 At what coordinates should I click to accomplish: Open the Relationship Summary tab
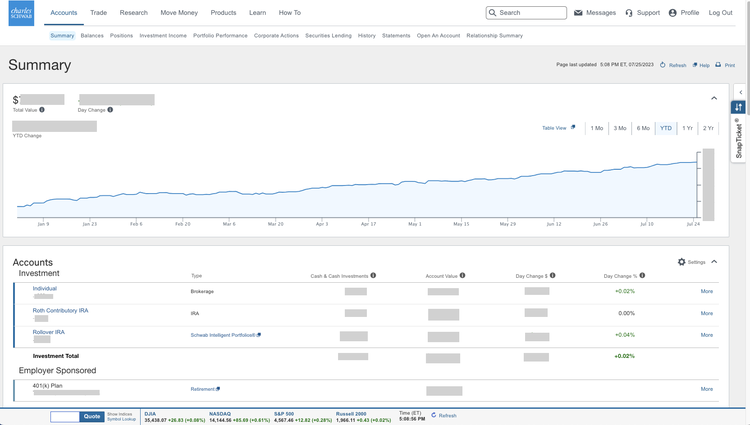[x=495, y=35]
